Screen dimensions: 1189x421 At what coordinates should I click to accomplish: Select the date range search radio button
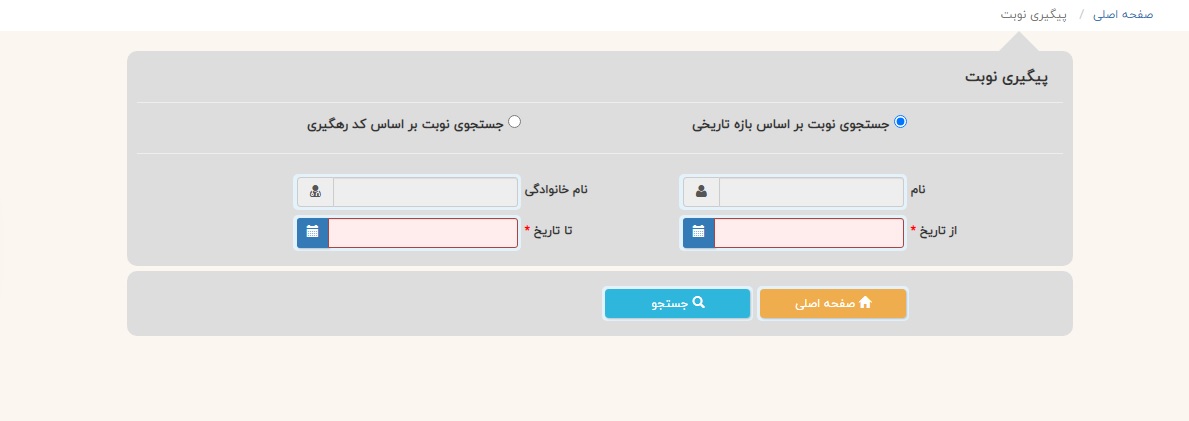click(900, 122)
